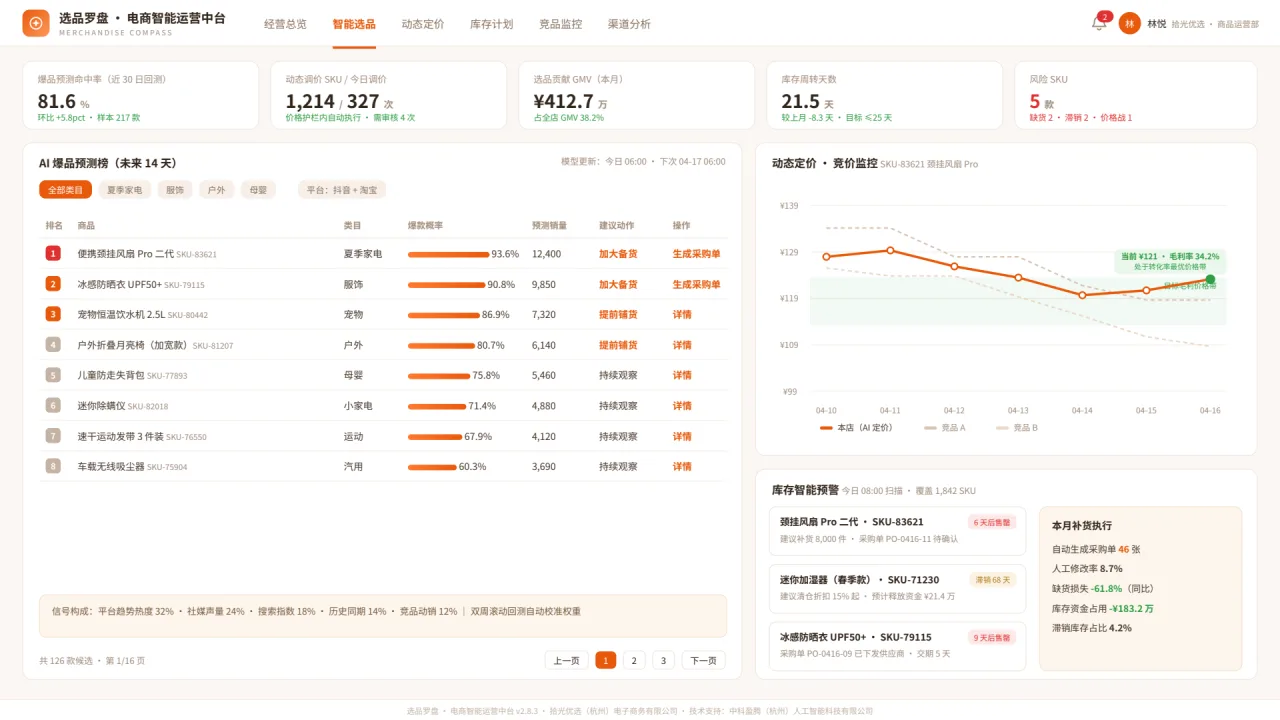Open the notification bell icon

(1099, 23)
